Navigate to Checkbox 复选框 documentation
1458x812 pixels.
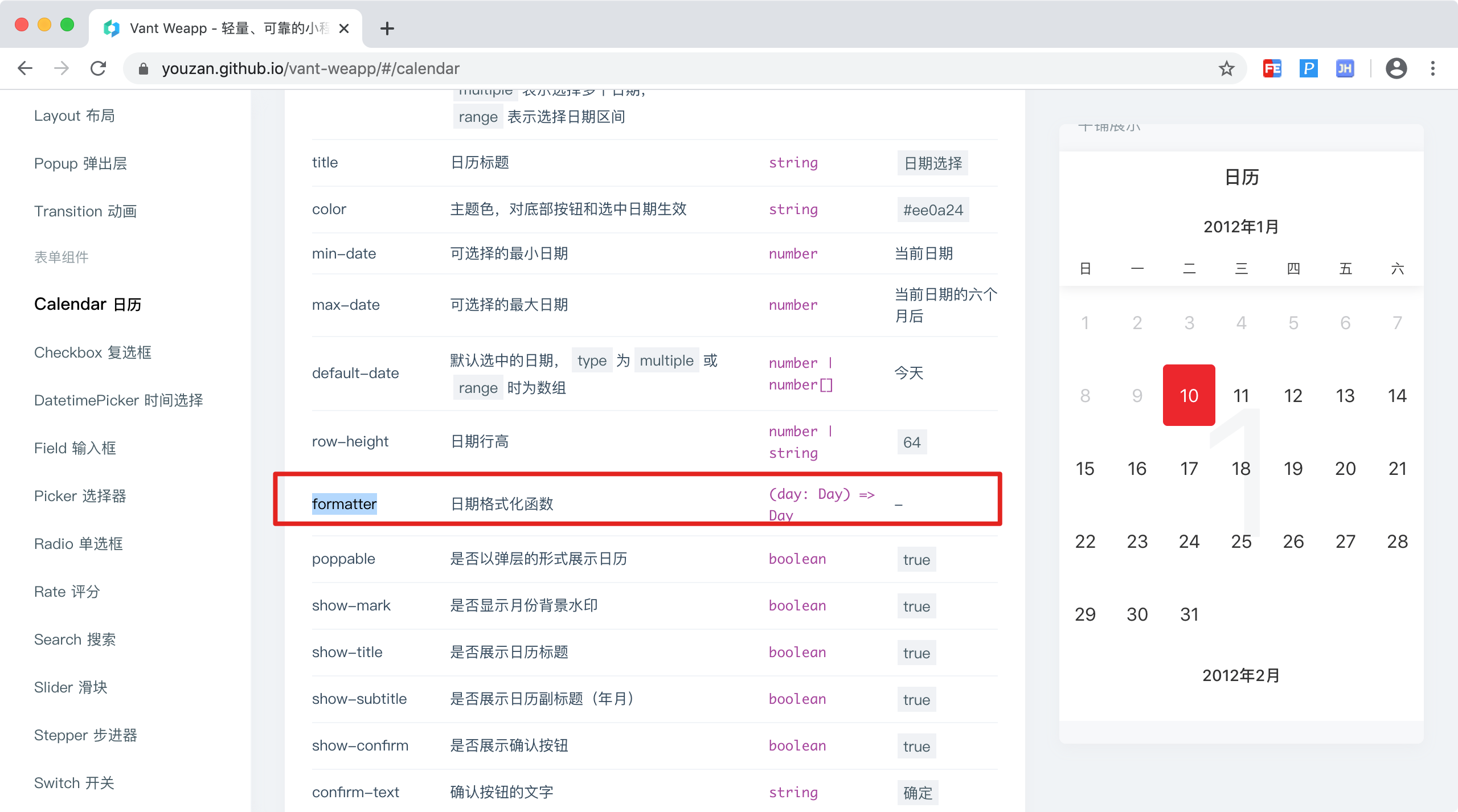[93, 352]
